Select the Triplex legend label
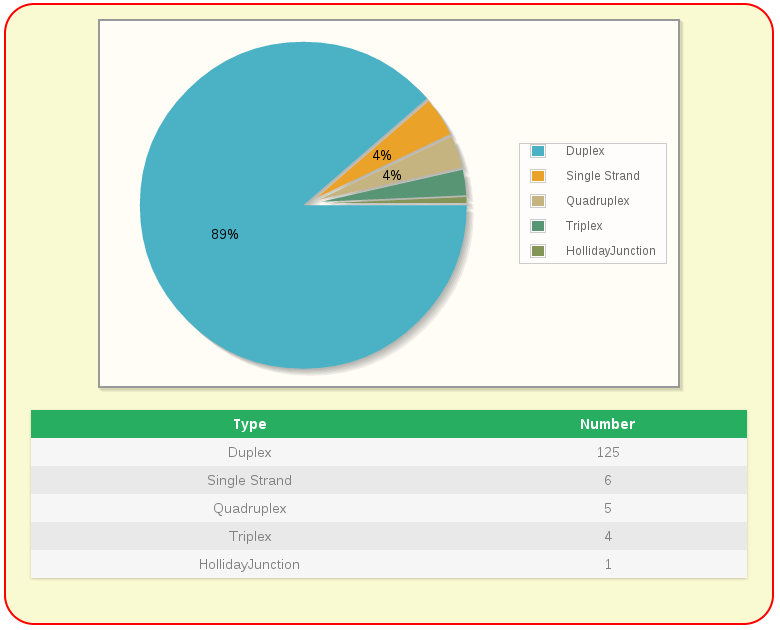Viewport: 780px width, 630px height. tap(584, 226)
